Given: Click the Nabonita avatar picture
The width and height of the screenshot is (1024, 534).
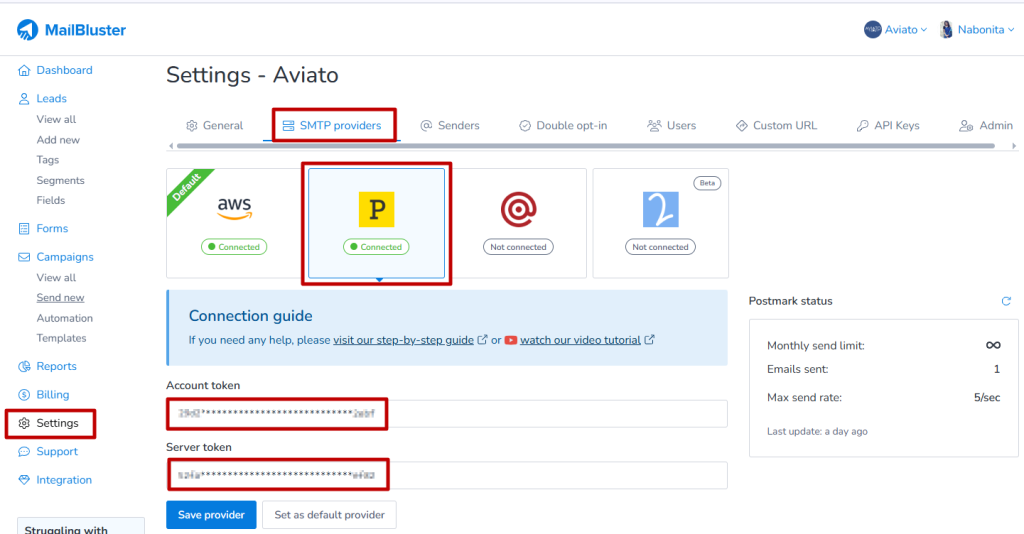Looking at the screenshot, I should coord(946,29).
